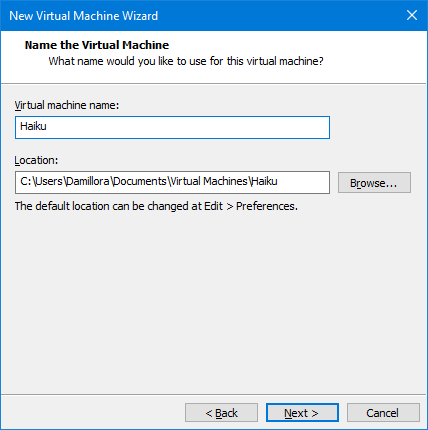Close the New Virtual Machine Wizard
This screenshot has height=430, width=428.
point(412,15)
